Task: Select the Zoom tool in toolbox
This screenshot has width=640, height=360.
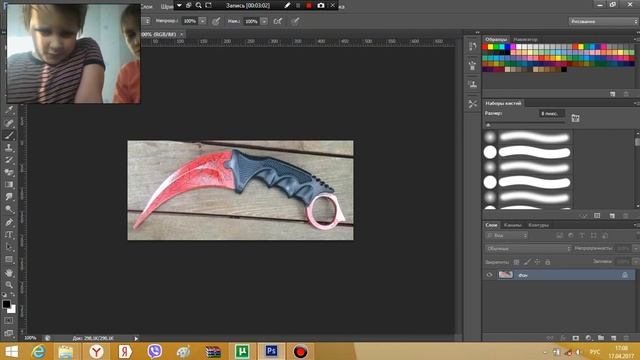Action: [x=9, y=284]
